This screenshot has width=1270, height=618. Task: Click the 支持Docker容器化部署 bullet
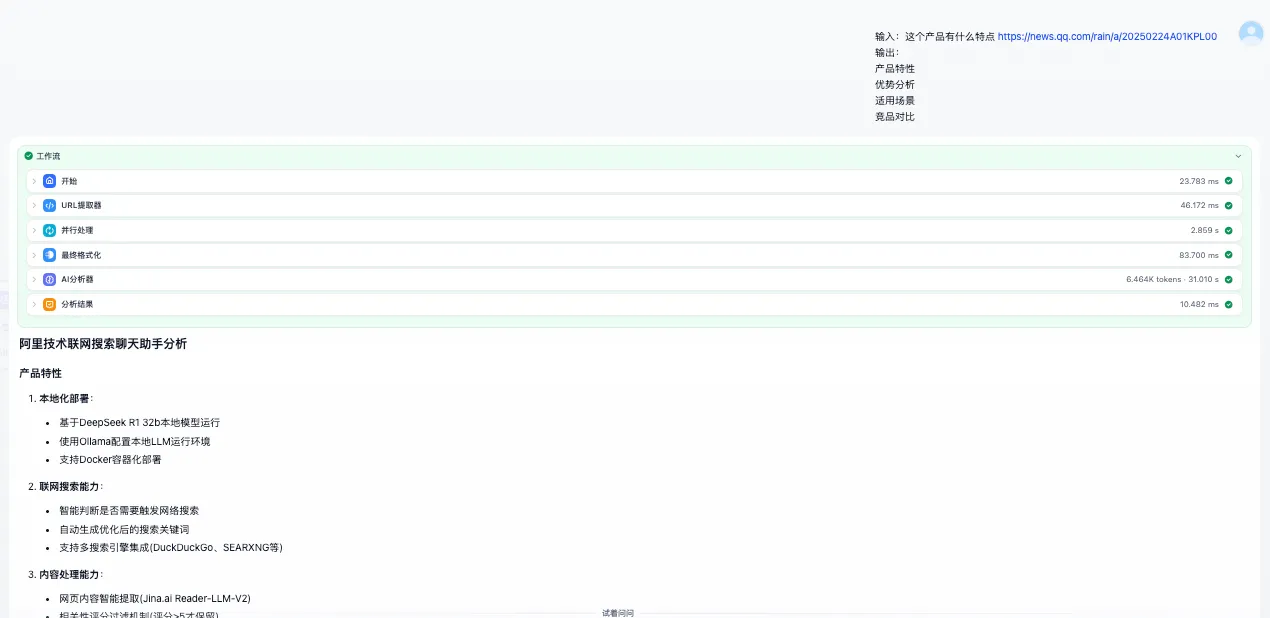click(110, 460)
